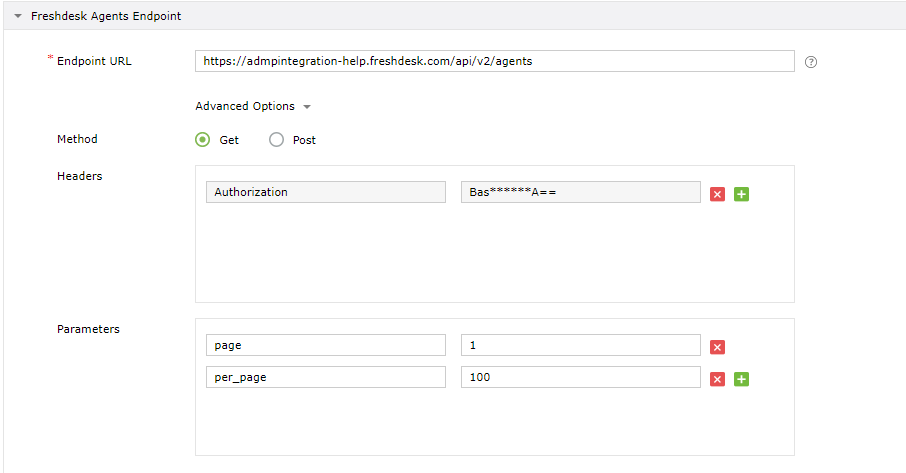Delete the per_page parameter row
Image resolution: width=906 pixels, height=473 pixels.
coord(717,379)
